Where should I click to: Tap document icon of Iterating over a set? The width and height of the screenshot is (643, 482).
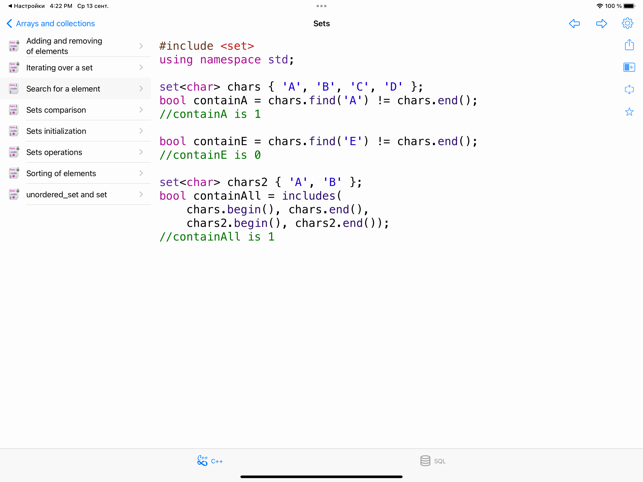pos(14,67)
